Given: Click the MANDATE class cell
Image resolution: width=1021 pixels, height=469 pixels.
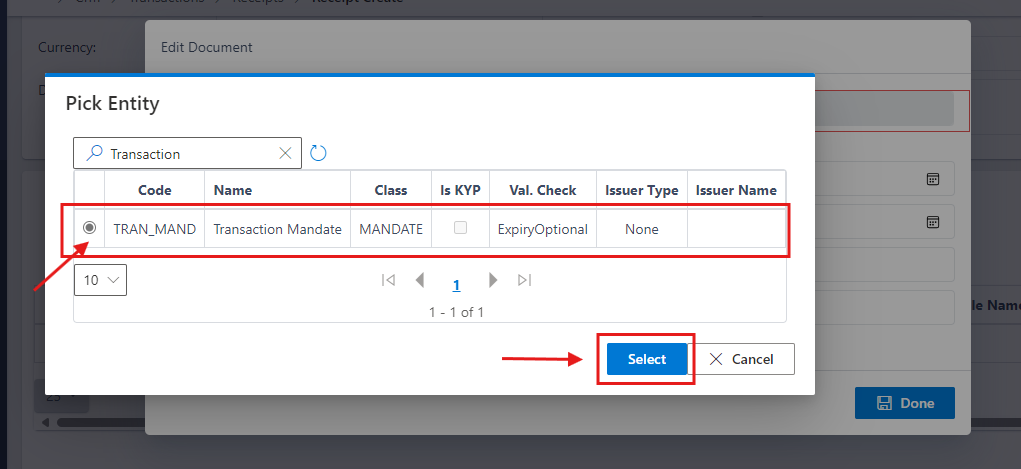Looking at the screenshot, I should pyautogui.click(x=391, y=229).
